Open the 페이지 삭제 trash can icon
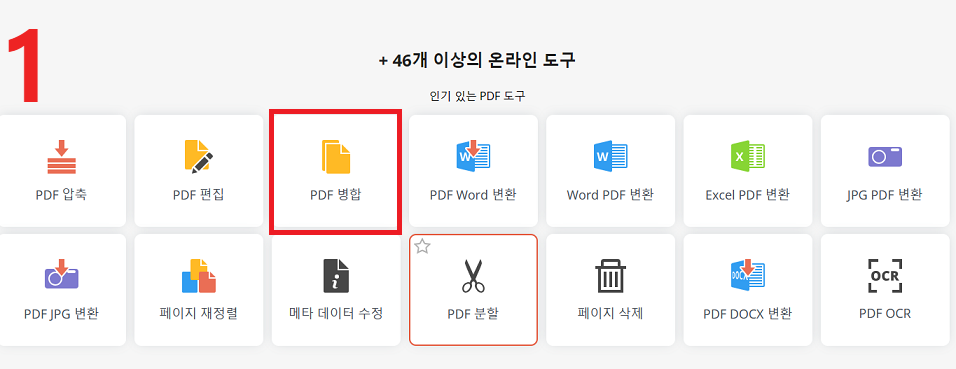This screenshot has width=956, height=369. (610, 276)
